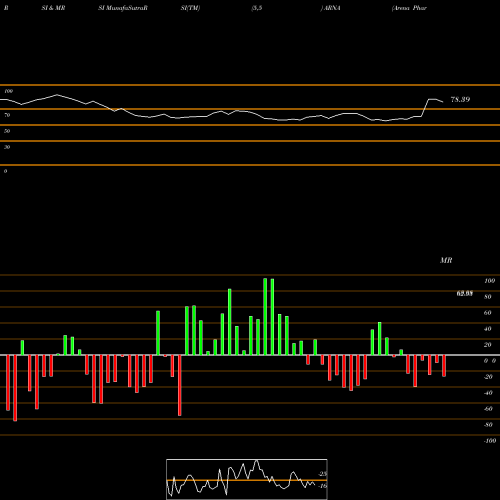Screen dimensions: 500x500
Task: Click the MR axis label -100
Action: [489, 441]
